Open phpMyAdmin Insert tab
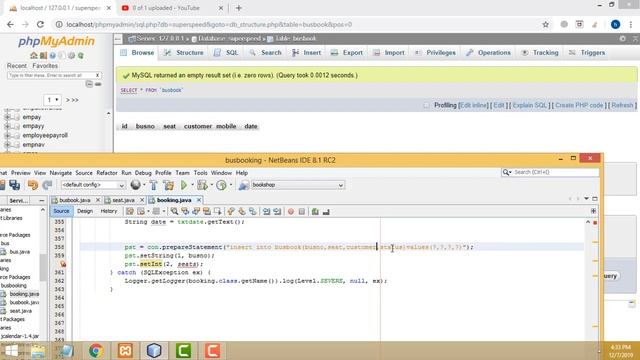Viewport: 640px width, 360px height. click(307, 53)
